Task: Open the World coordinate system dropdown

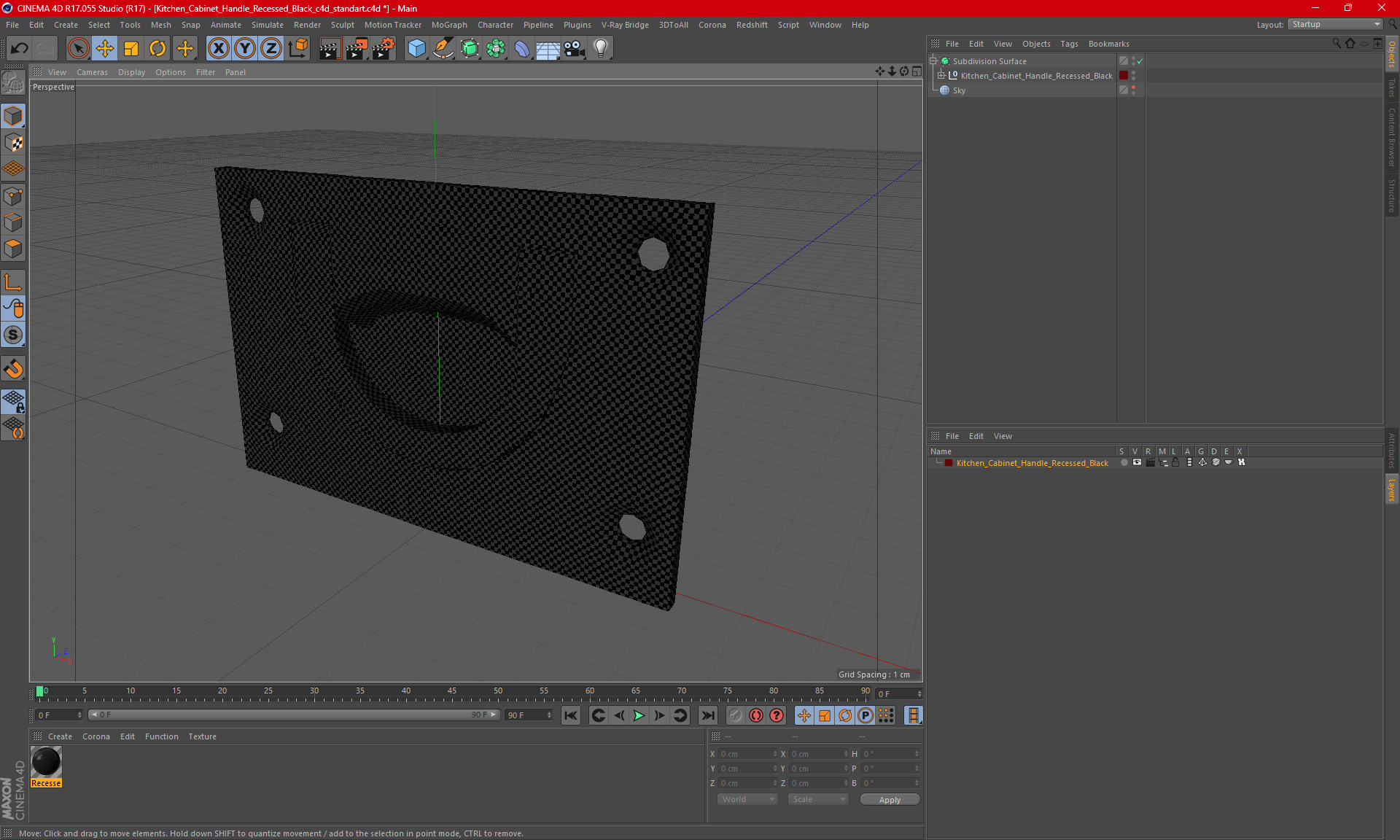Action: click(x=747, y=799)
